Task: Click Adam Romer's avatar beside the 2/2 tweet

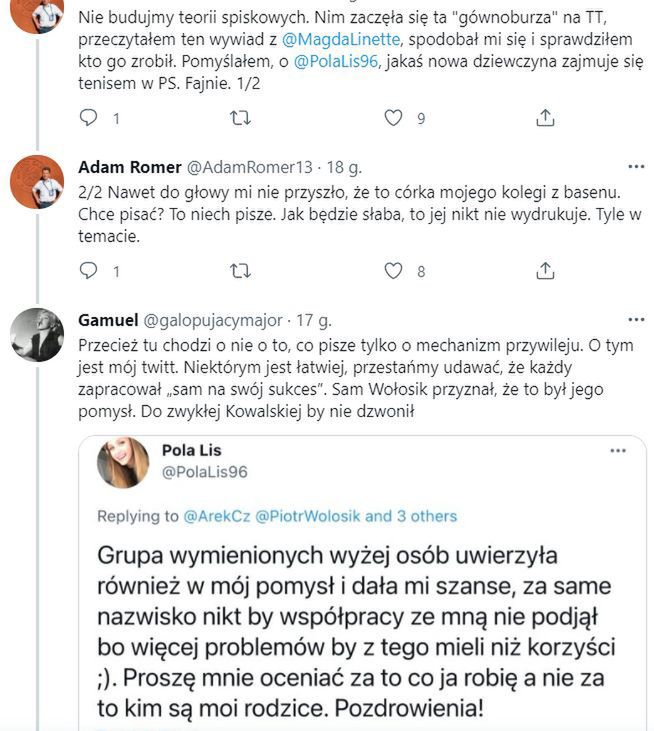Action: (x=37, y=181)
